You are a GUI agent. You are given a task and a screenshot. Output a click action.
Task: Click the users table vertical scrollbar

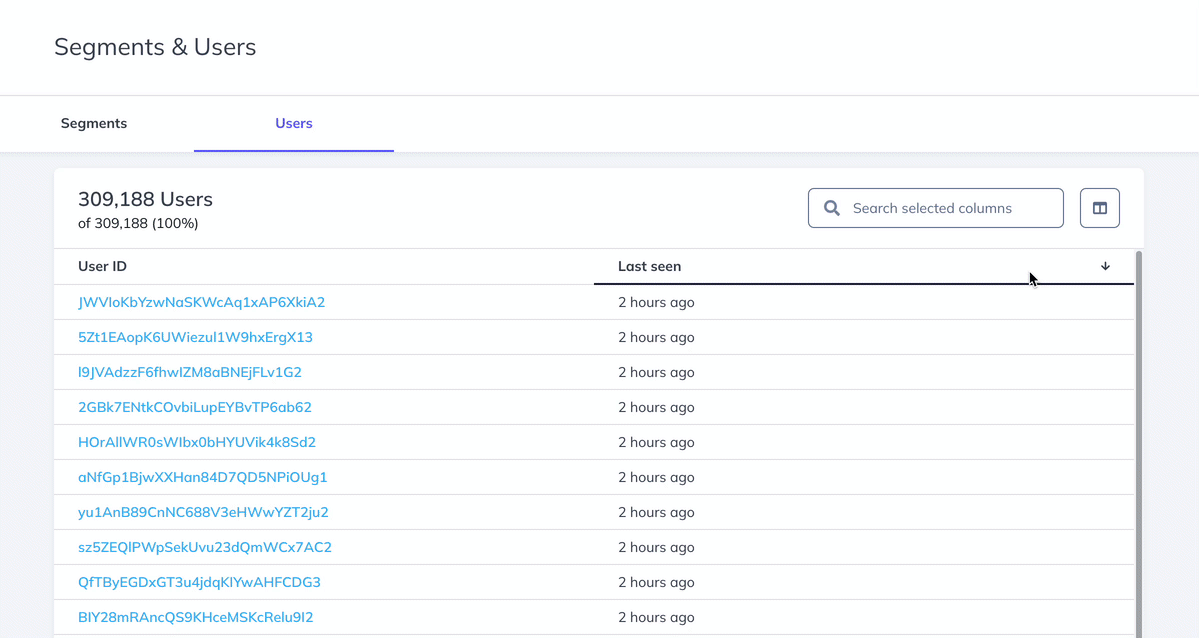coord(1139,444)
